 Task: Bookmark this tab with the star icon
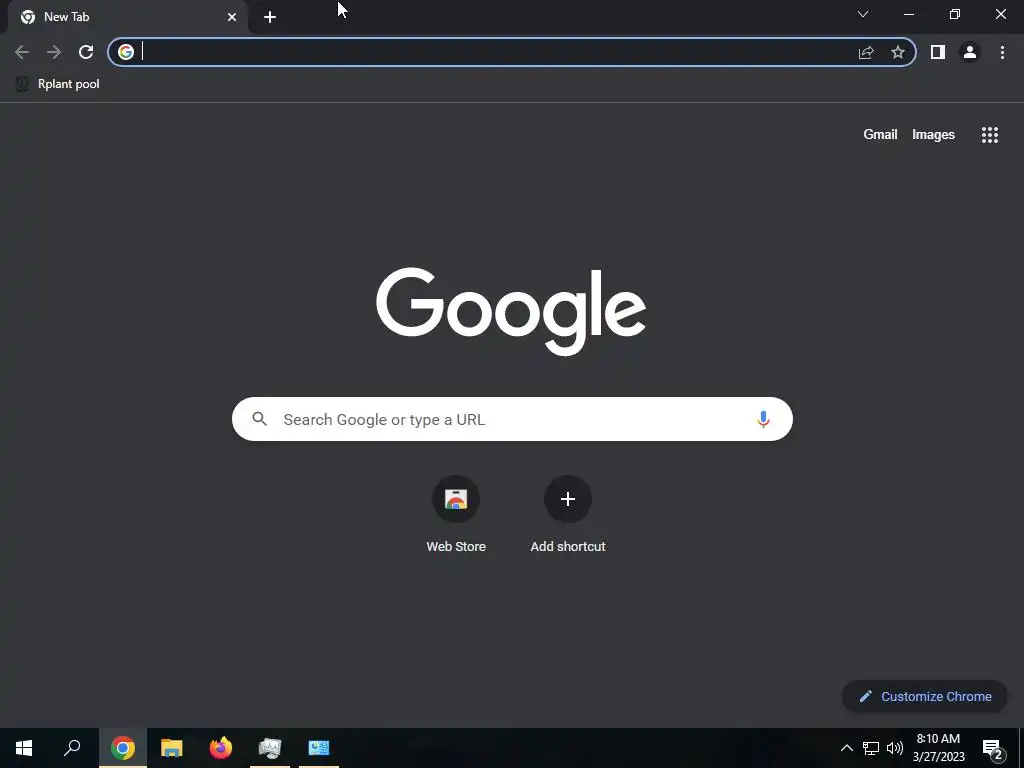click(898, 52)
